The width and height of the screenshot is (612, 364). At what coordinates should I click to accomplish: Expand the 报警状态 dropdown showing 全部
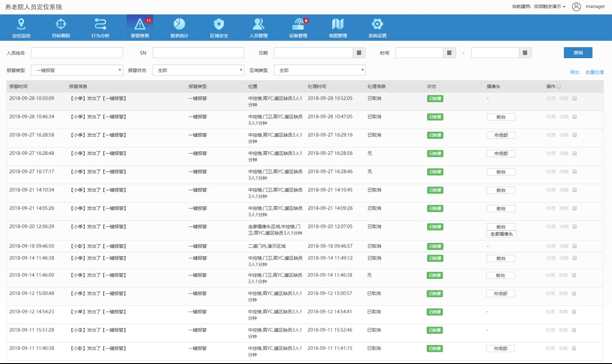click(198, 70)
